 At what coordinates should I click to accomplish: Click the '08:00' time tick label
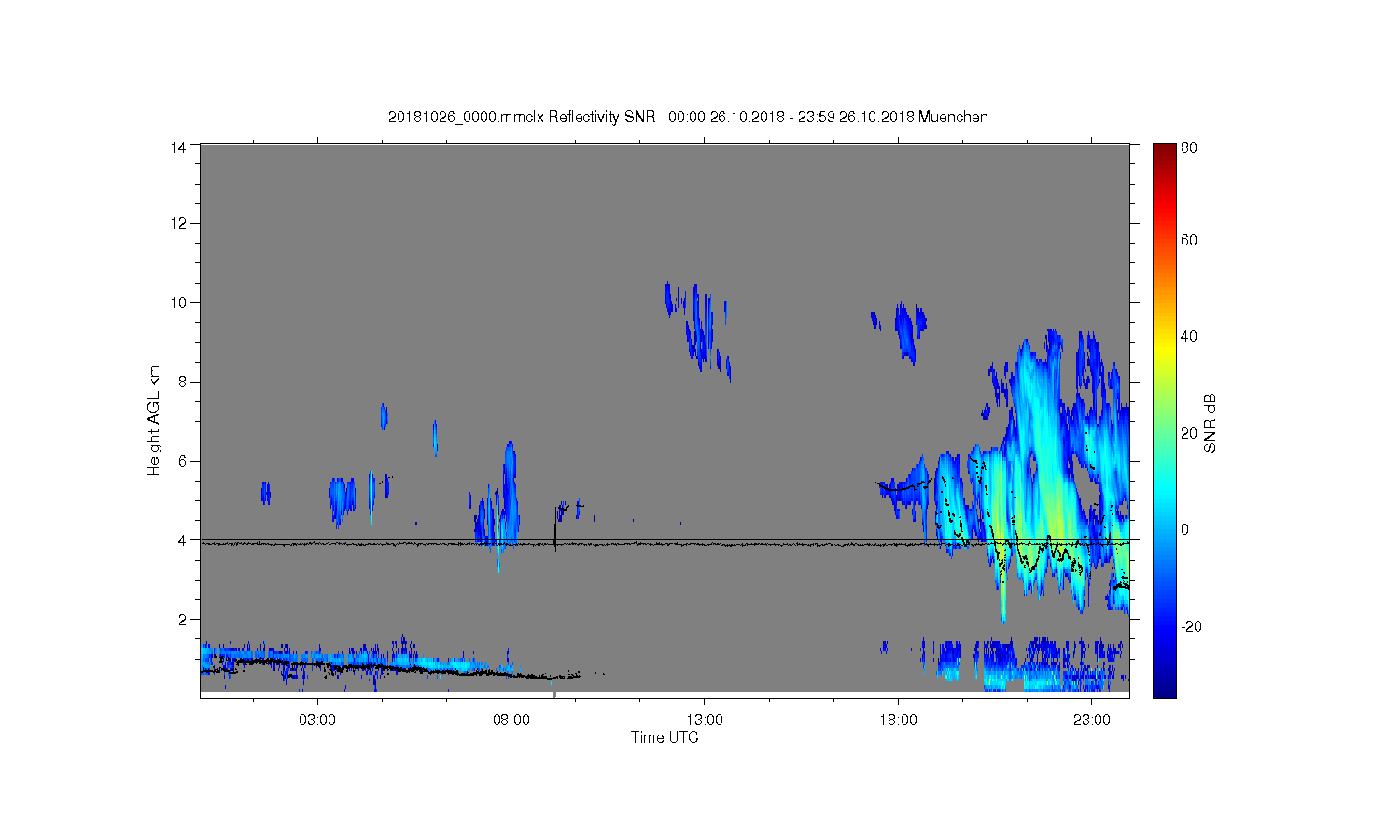point(511,721)
